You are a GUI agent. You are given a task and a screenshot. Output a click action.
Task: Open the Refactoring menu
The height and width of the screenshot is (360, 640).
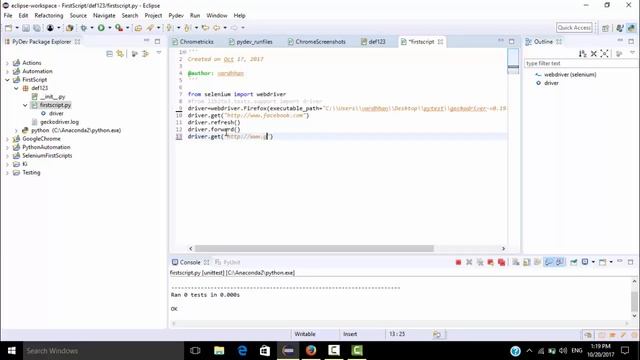(x=49, y=16)
